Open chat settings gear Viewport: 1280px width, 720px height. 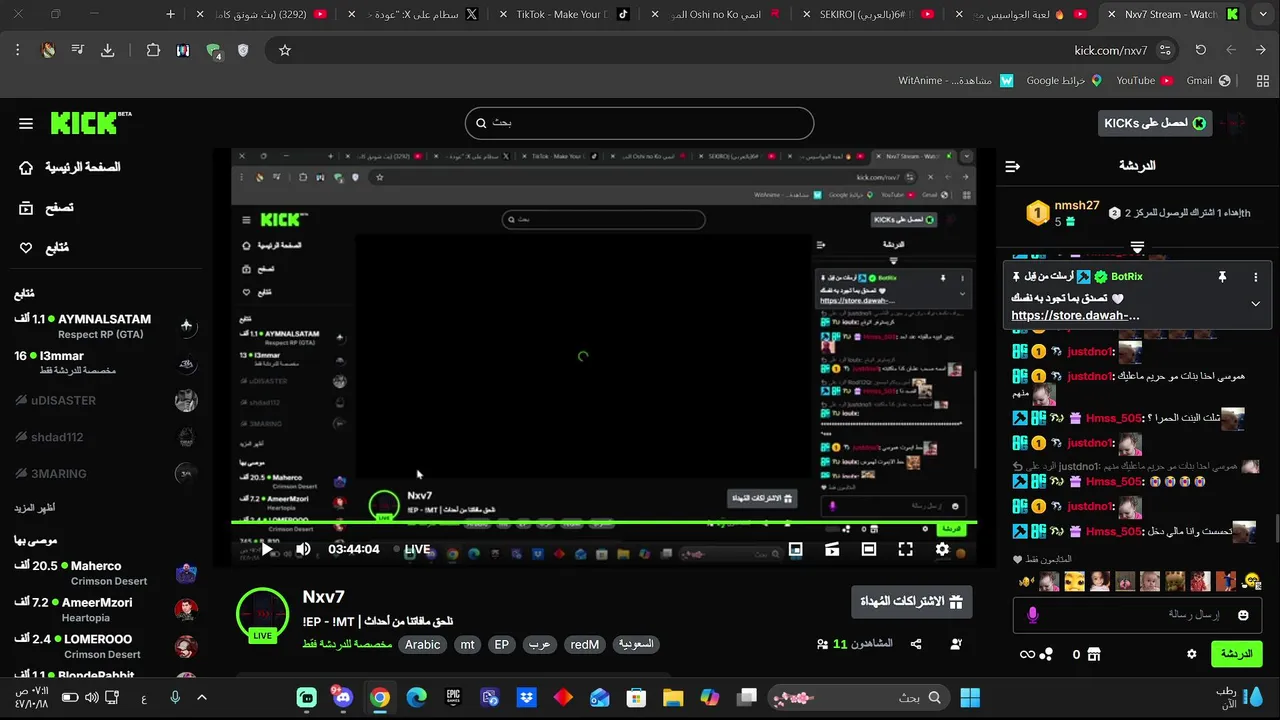[1191, 654]
